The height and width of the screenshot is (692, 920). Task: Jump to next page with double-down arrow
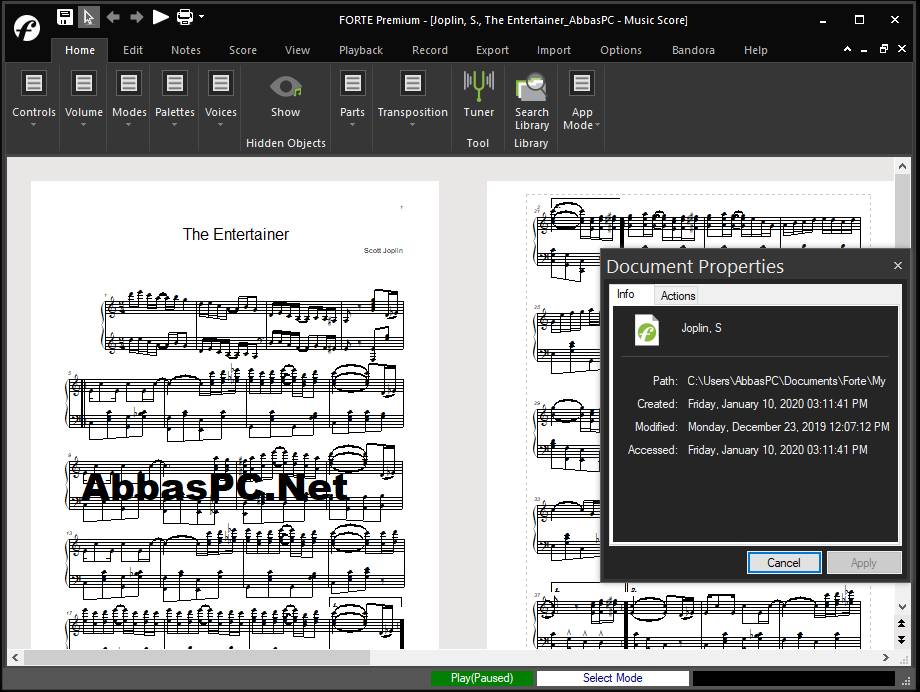click(x=902, y=639)
